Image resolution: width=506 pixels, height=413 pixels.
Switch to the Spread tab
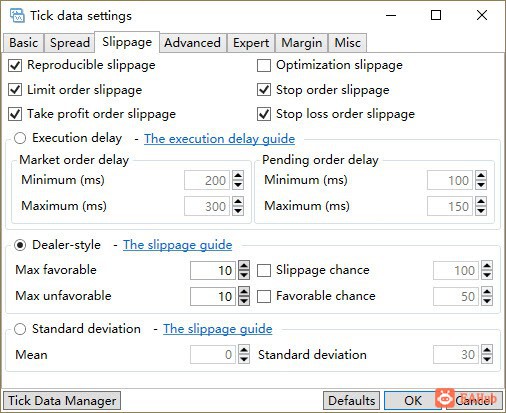(70, 43)
